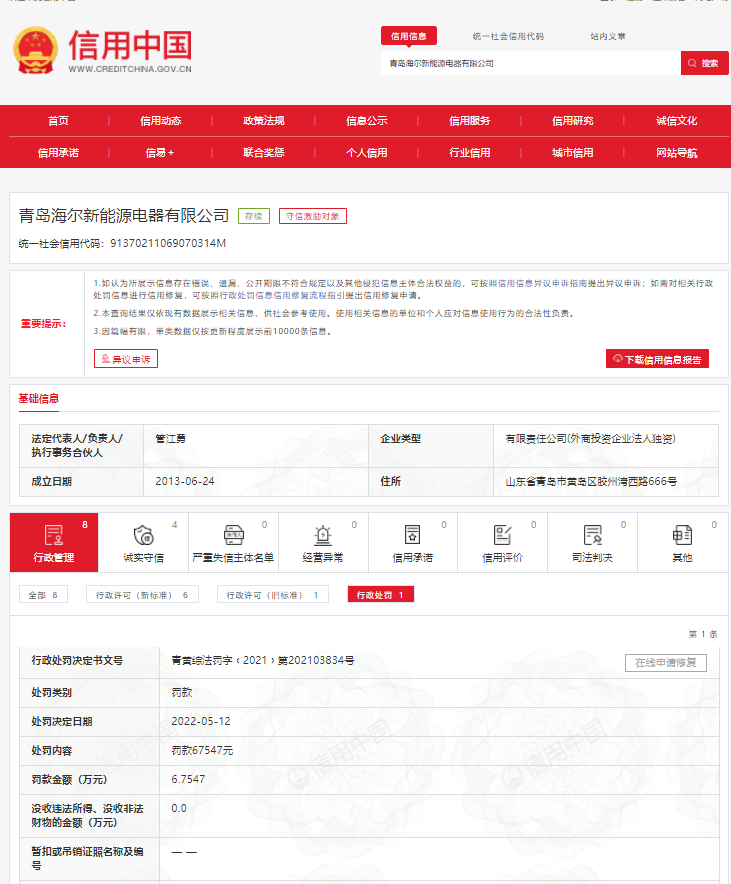Select 行政许可（旧标准）1 filter tab
Viewport: 731px width, 884px height.
click(273, 595)
